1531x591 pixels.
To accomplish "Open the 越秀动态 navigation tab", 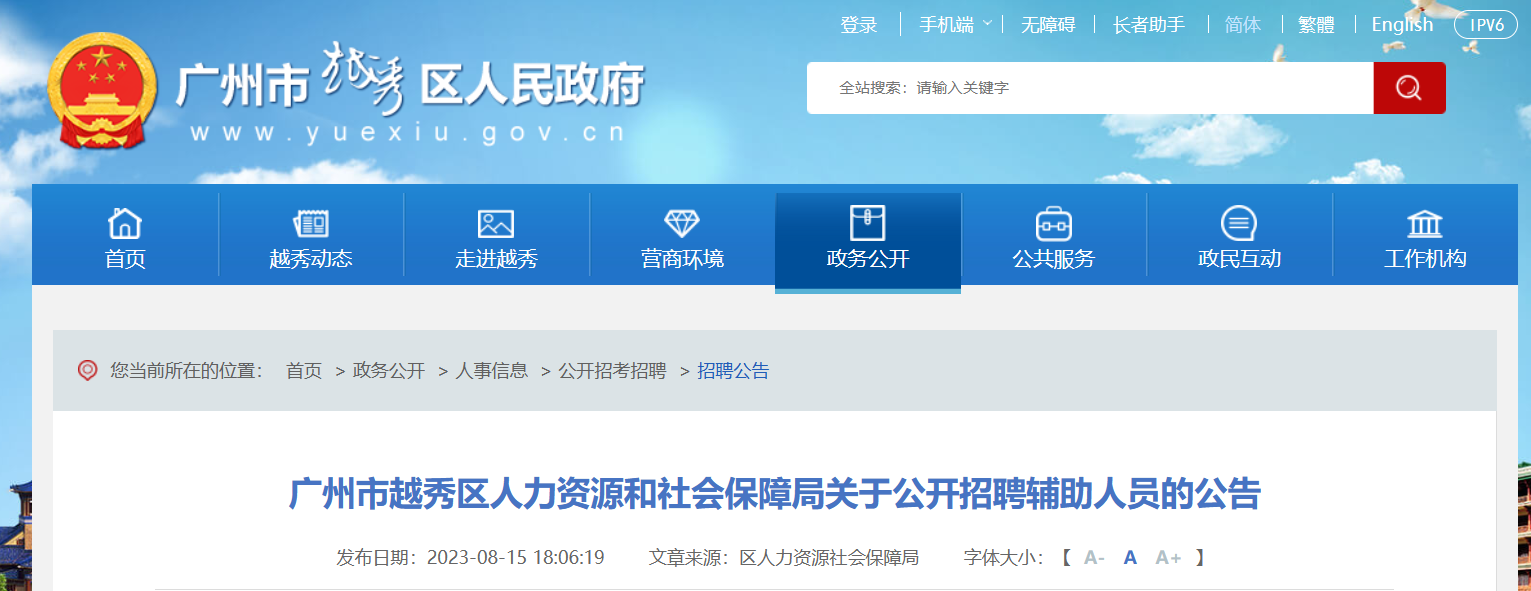I will 311,235.
